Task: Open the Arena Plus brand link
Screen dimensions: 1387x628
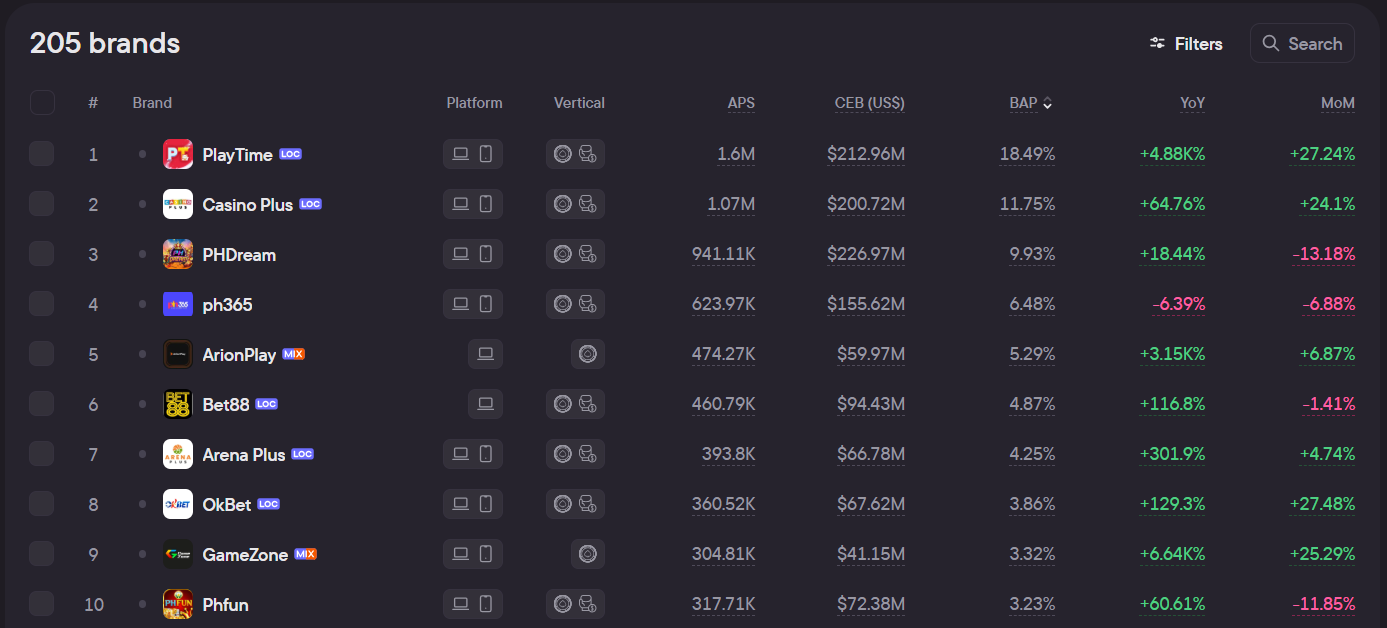Action: click(x=243, y=454)
